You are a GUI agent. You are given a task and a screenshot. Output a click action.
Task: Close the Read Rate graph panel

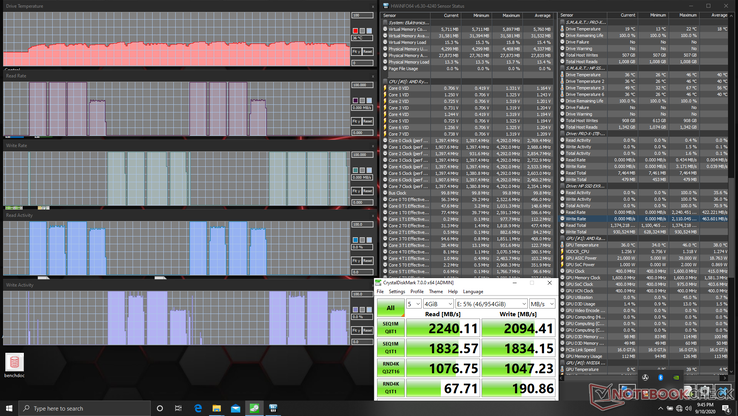click(373, 76)
